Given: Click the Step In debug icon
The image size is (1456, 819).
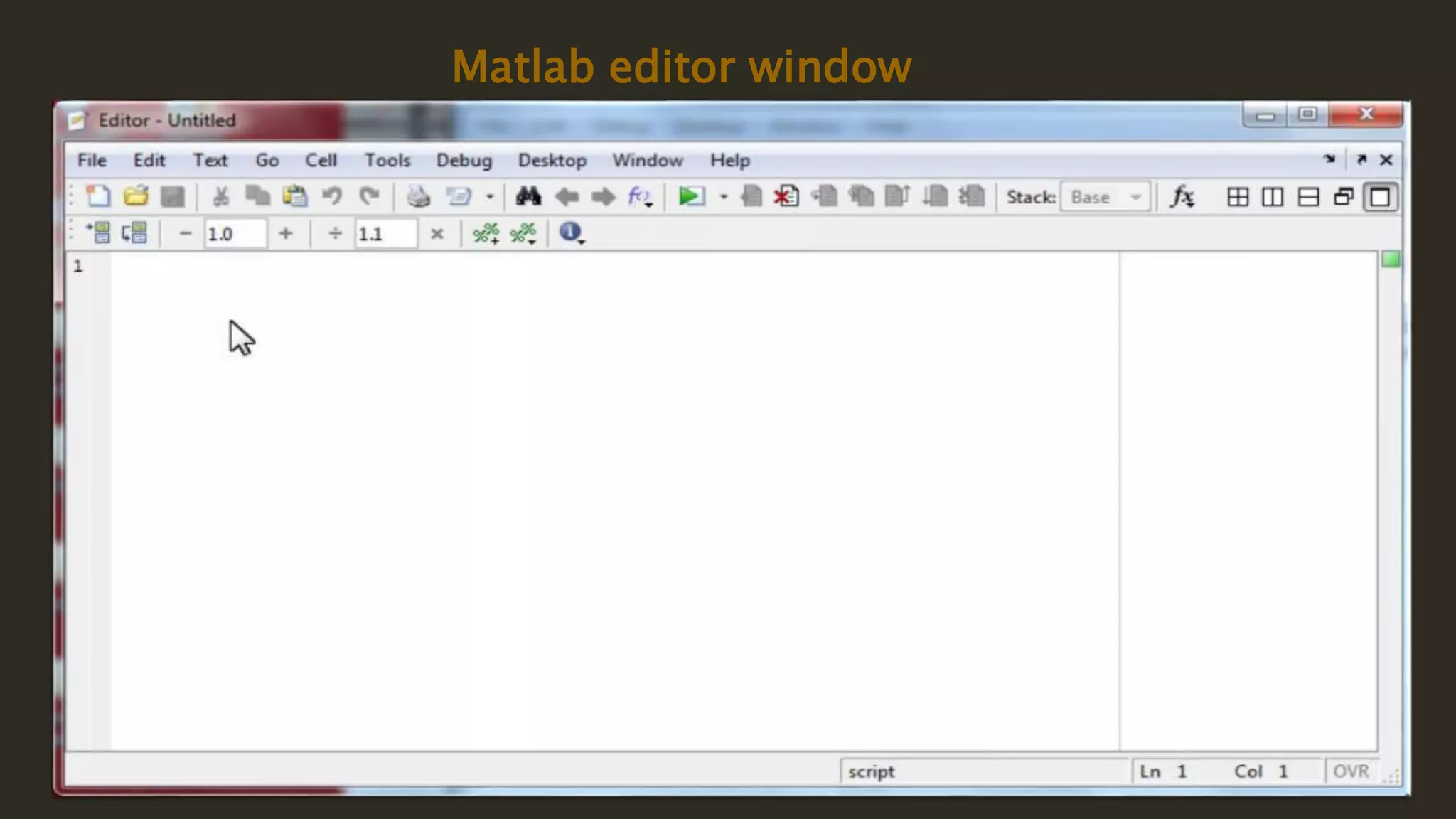Looking at the screenshot, I should pos(861,196).
